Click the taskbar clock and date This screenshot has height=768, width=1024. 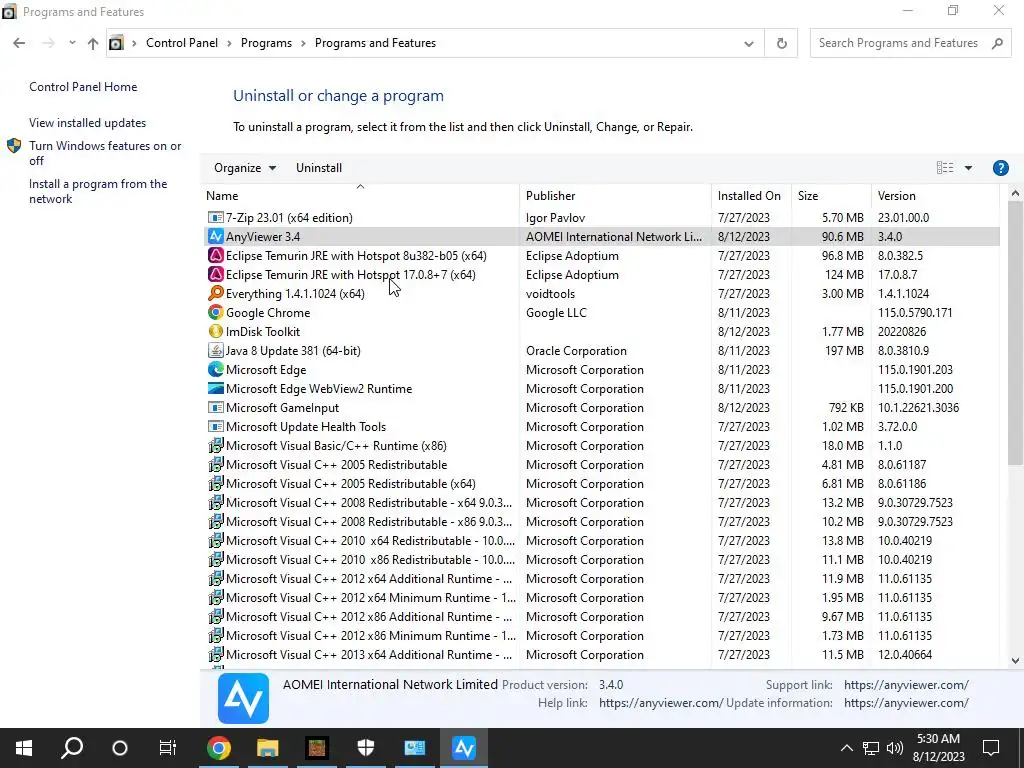click(939, 748)
